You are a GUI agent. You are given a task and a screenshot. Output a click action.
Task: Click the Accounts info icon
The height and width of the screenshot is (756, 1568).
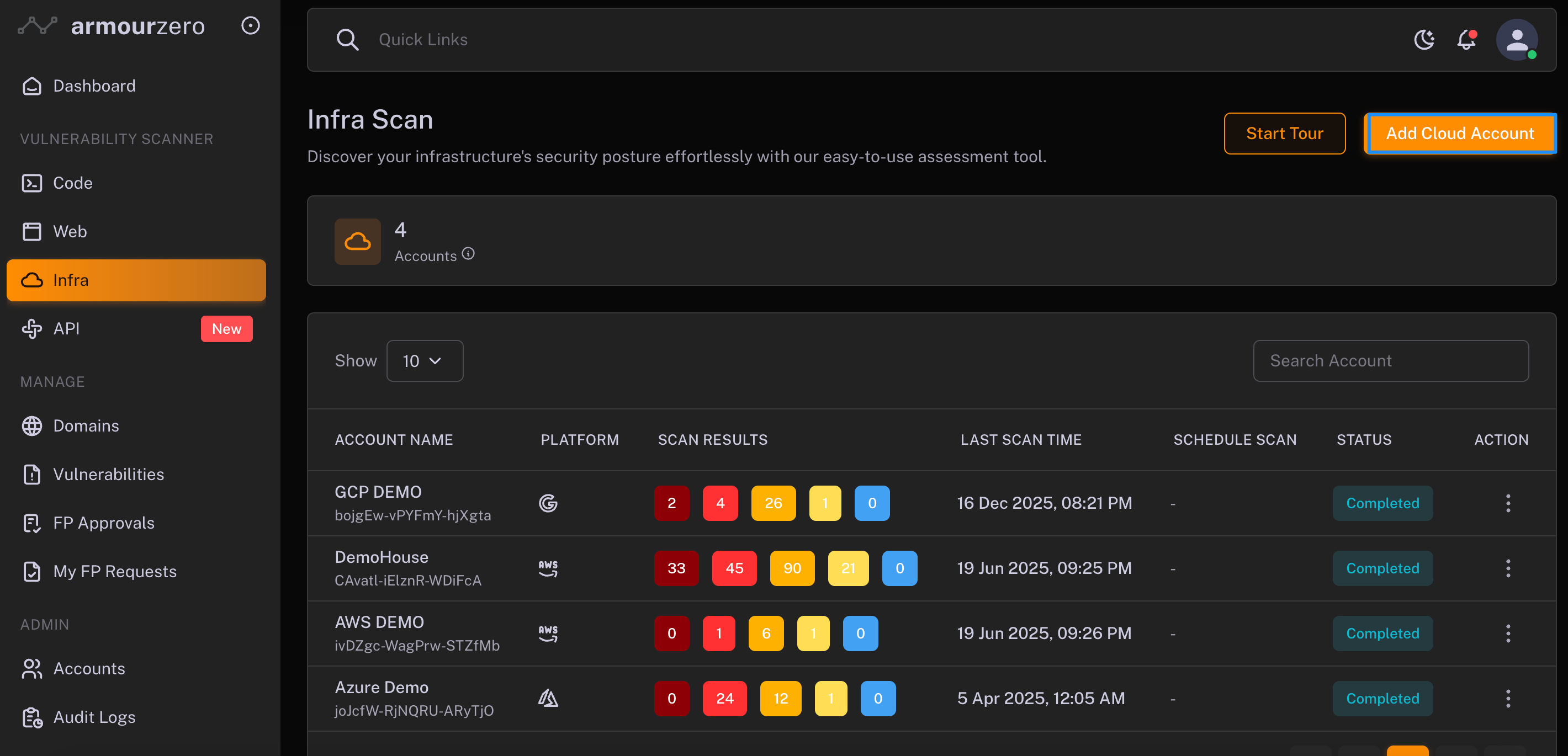coord(468,254)
